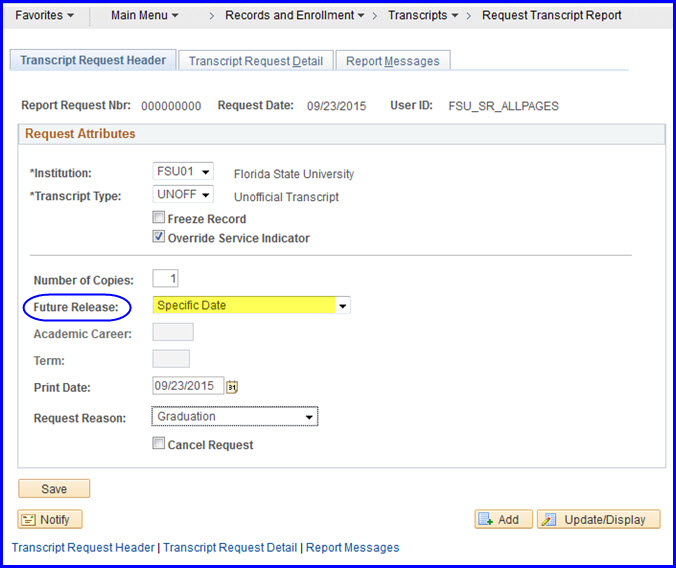Screen dimensions: 676x568
Task: Enable the Freeze Record checkbox
Action: click(x=158, y=218)
